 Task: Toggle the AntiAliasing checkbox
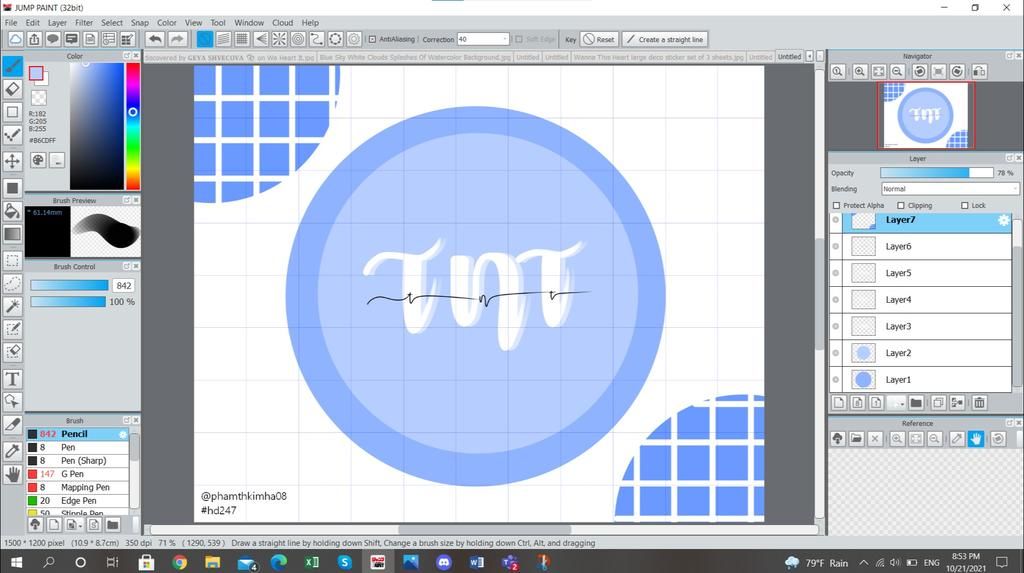(372, 39)
